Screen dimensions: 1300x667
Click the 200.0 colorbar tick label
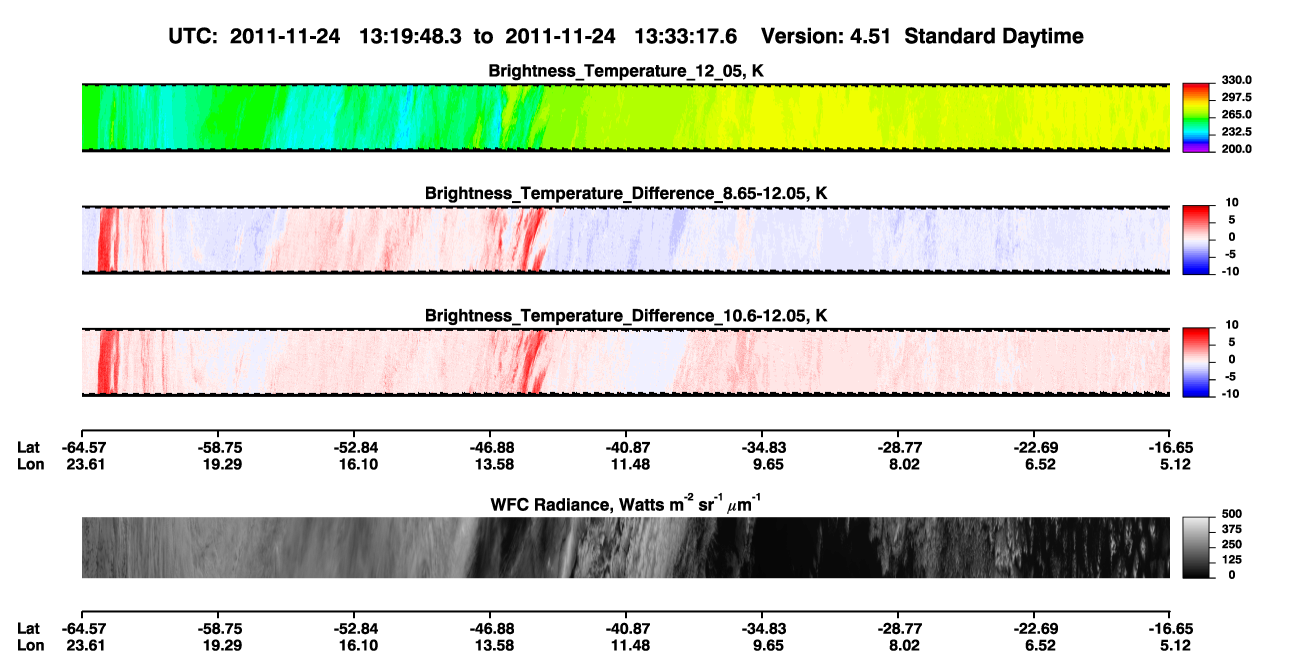click(1236, 149)
